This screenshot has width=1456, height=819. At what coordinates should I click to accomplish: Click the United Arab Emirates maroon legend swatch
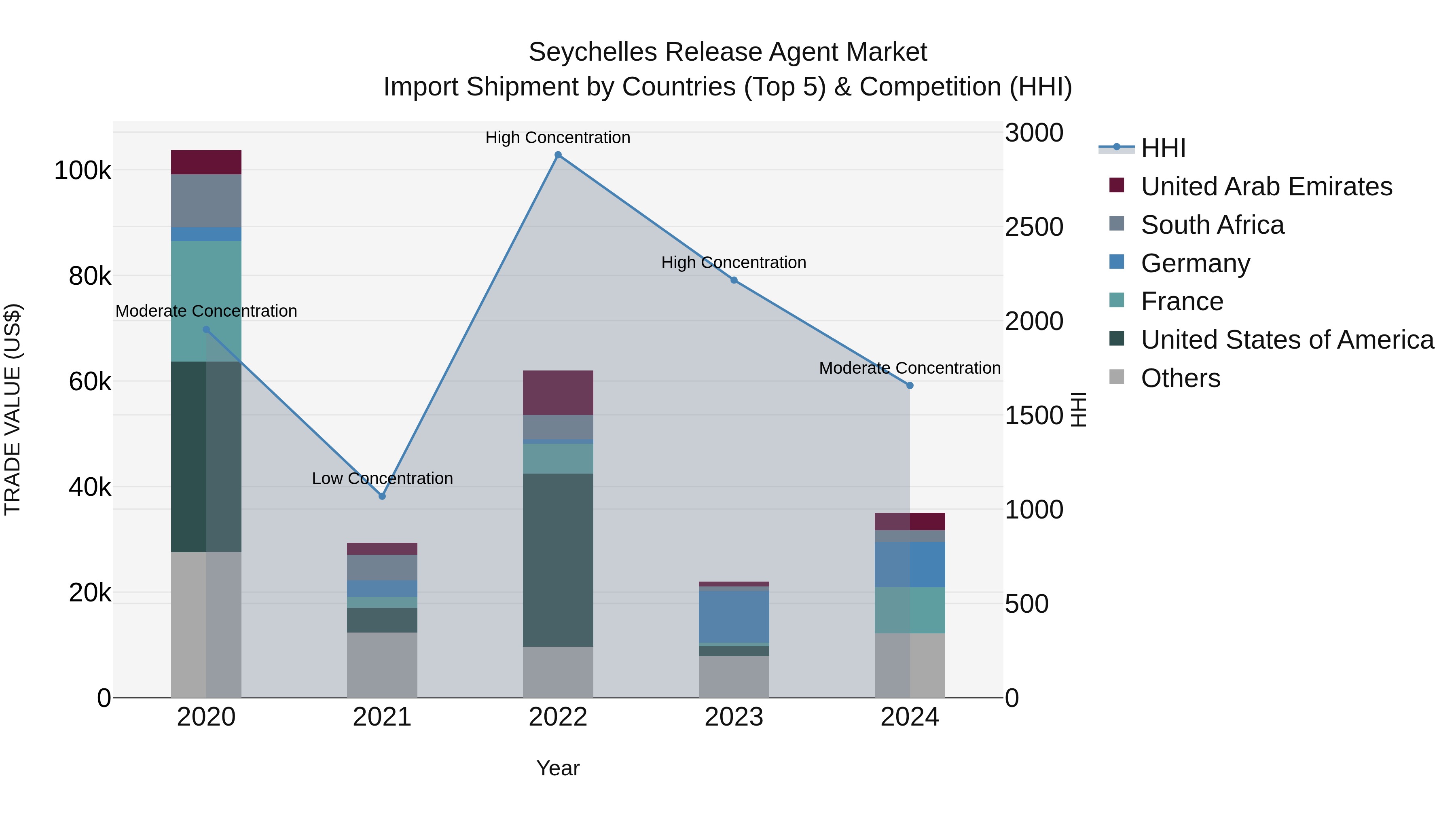tap(1116, 185)
